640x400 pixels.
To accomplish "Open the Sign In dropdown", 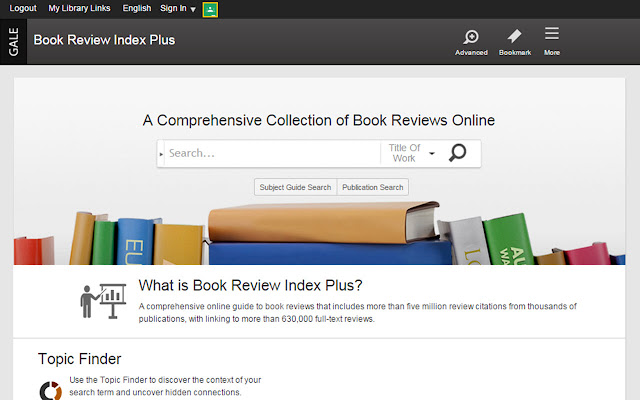I will (x=178, y=9).
